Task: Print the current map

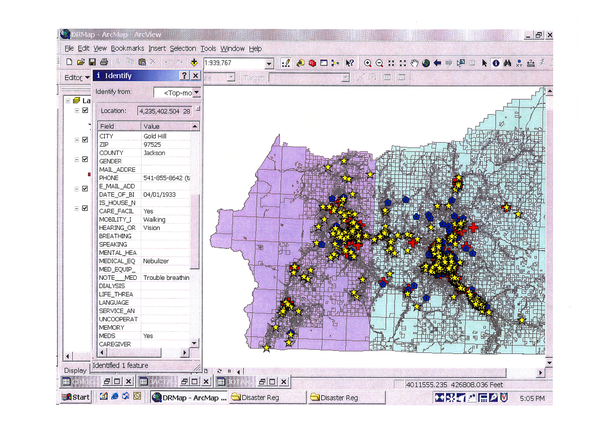Action: click(104, 62)
